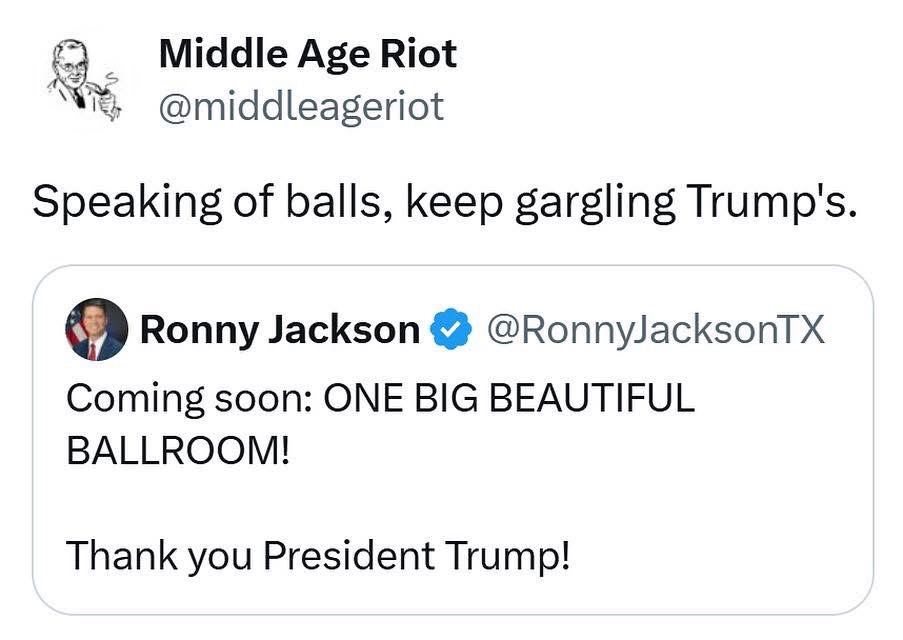Click the word "BALLROOM!" in quoted tweet
Image resolution: width=903 pixels, height=640 pixels.
pyautogui.click(x=178, y=448)
